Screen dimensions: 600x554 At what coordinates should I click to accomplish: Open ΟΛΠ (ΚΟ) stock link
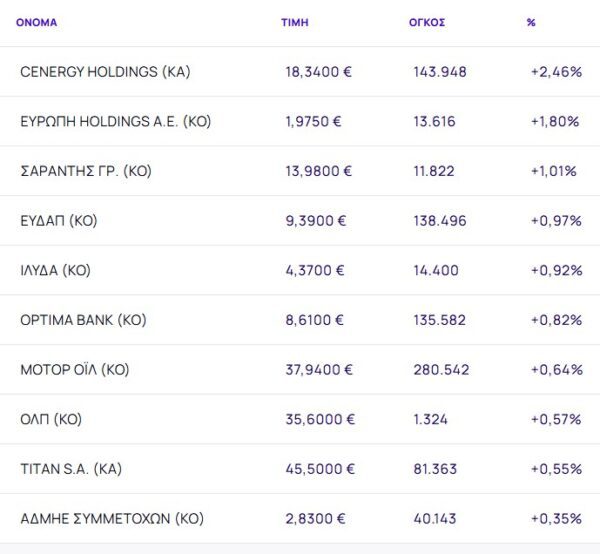[53, 419]
